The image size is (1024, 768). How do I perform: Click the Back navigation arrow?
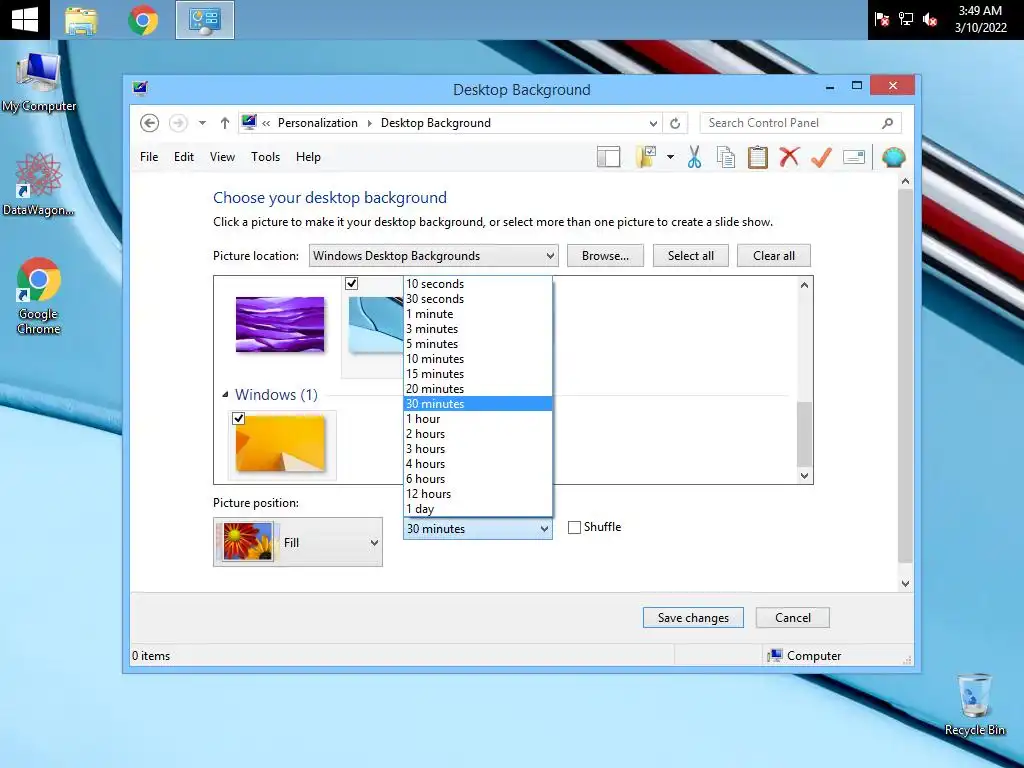coord(150,123)
